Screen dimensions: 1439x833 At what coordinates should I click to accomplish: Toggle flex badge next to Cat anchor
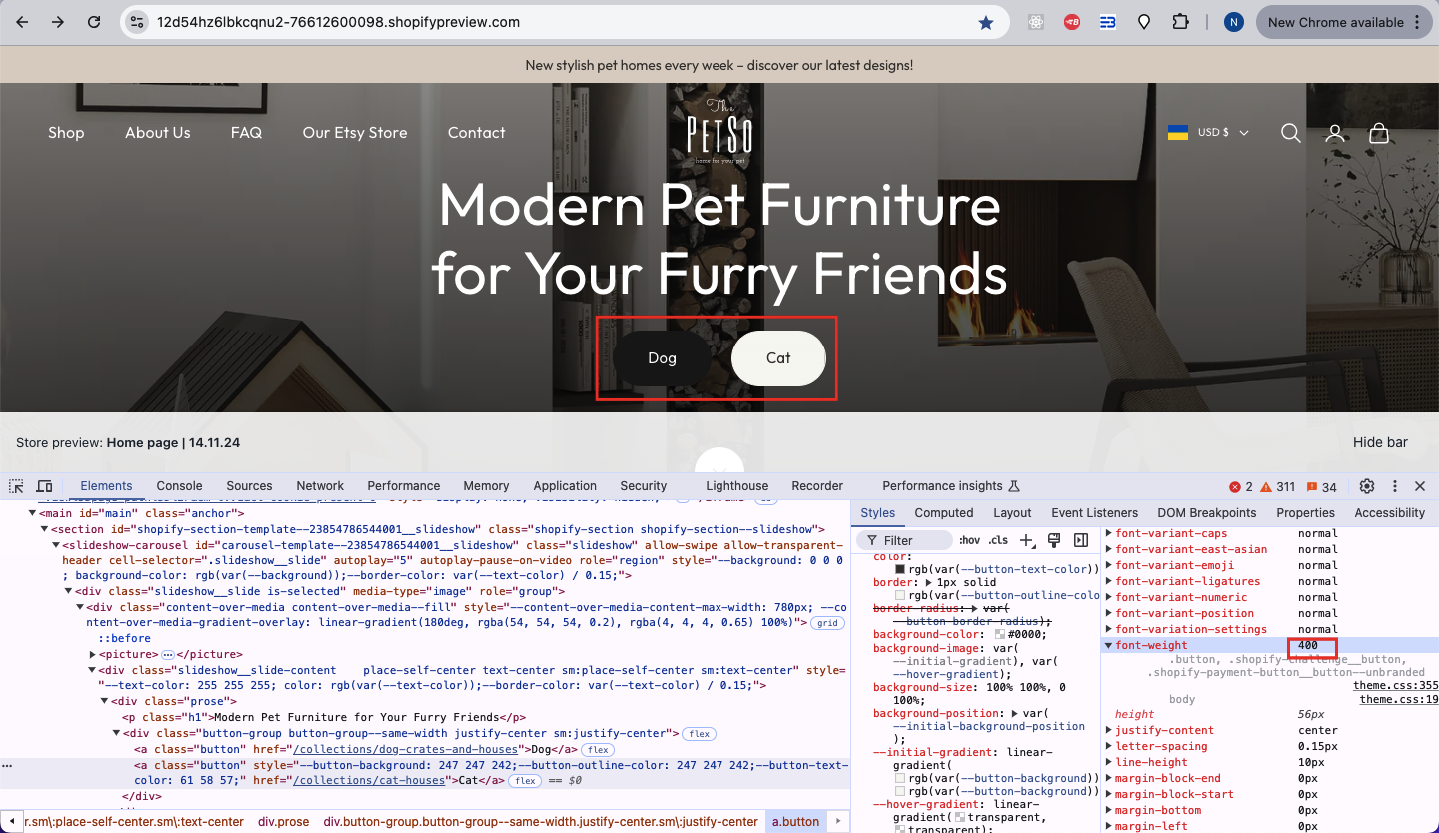[526, 781]
